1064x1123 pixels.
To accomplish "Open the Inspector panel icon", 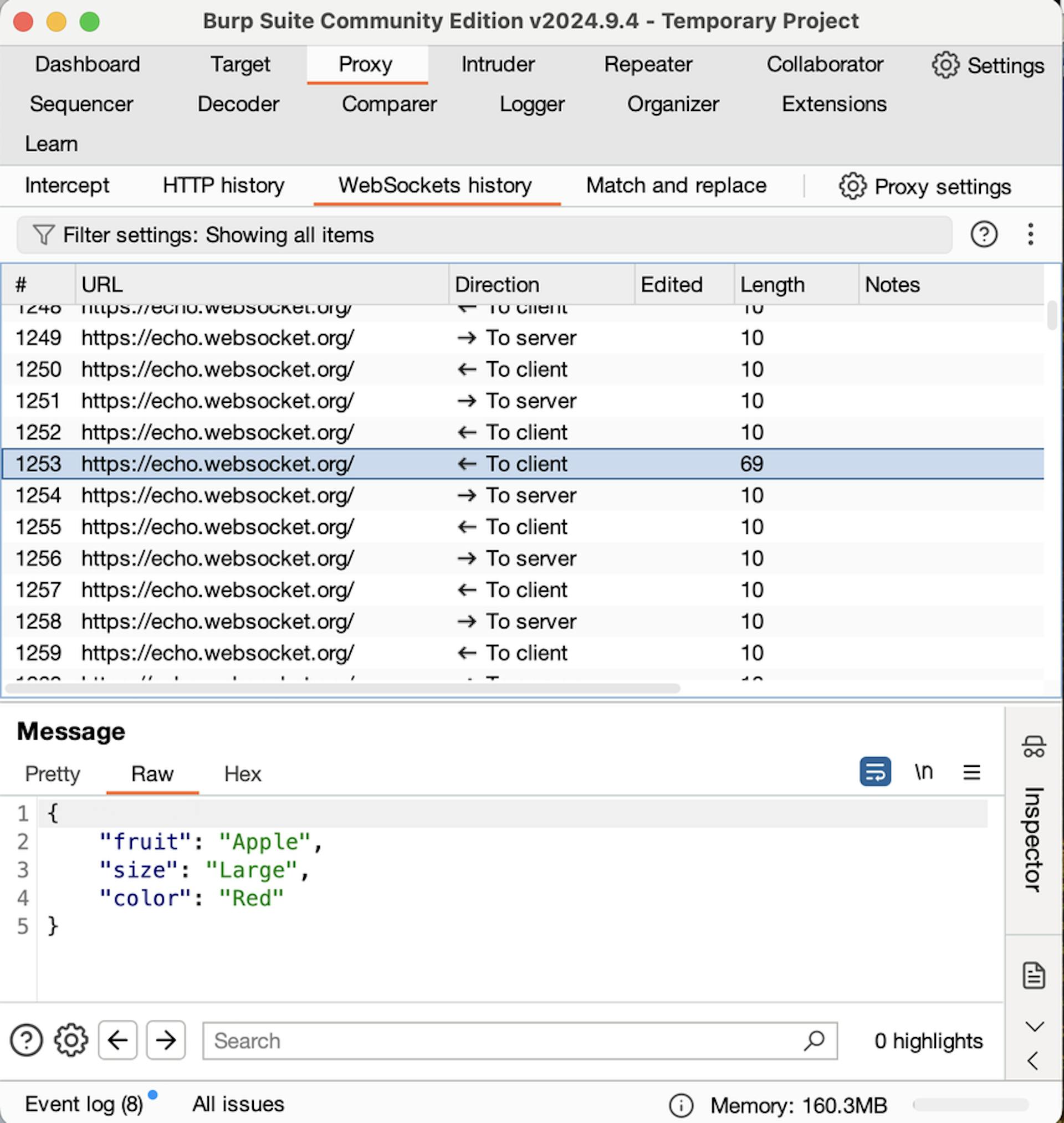I will pos(1034,747).
